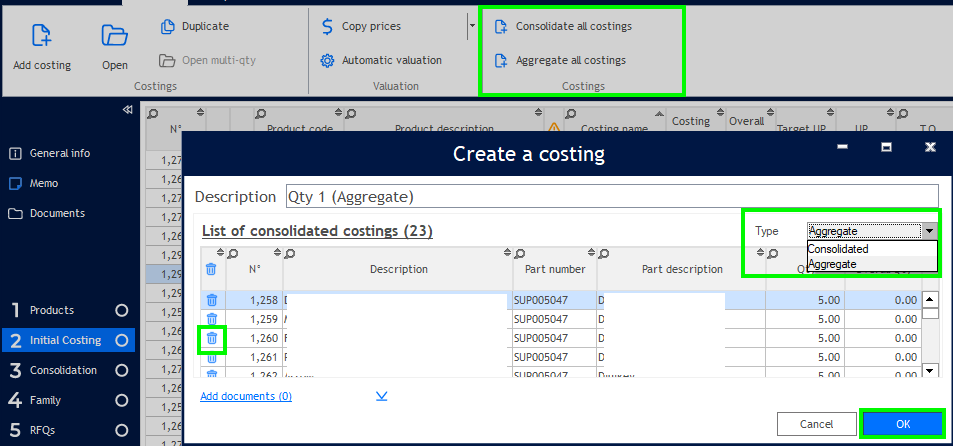
Task: Search icon above main grid N° column
Action: pos(153,113)
